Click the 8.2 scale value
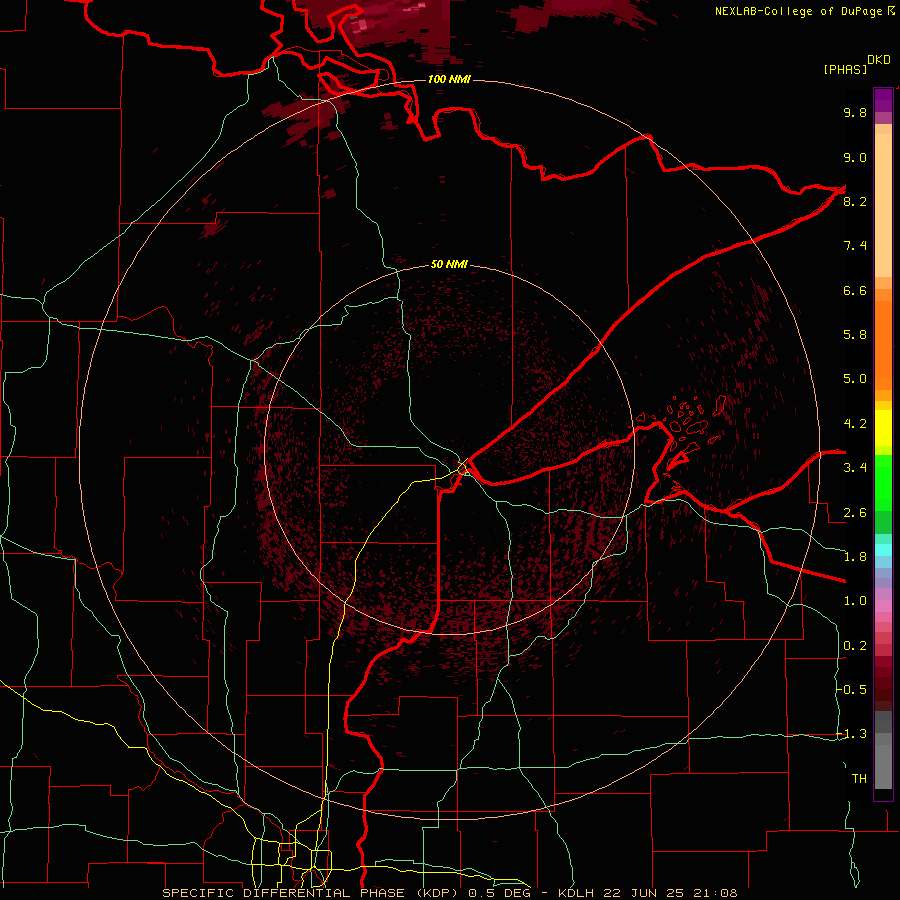 pyautogui.click(x=855, y=201)
